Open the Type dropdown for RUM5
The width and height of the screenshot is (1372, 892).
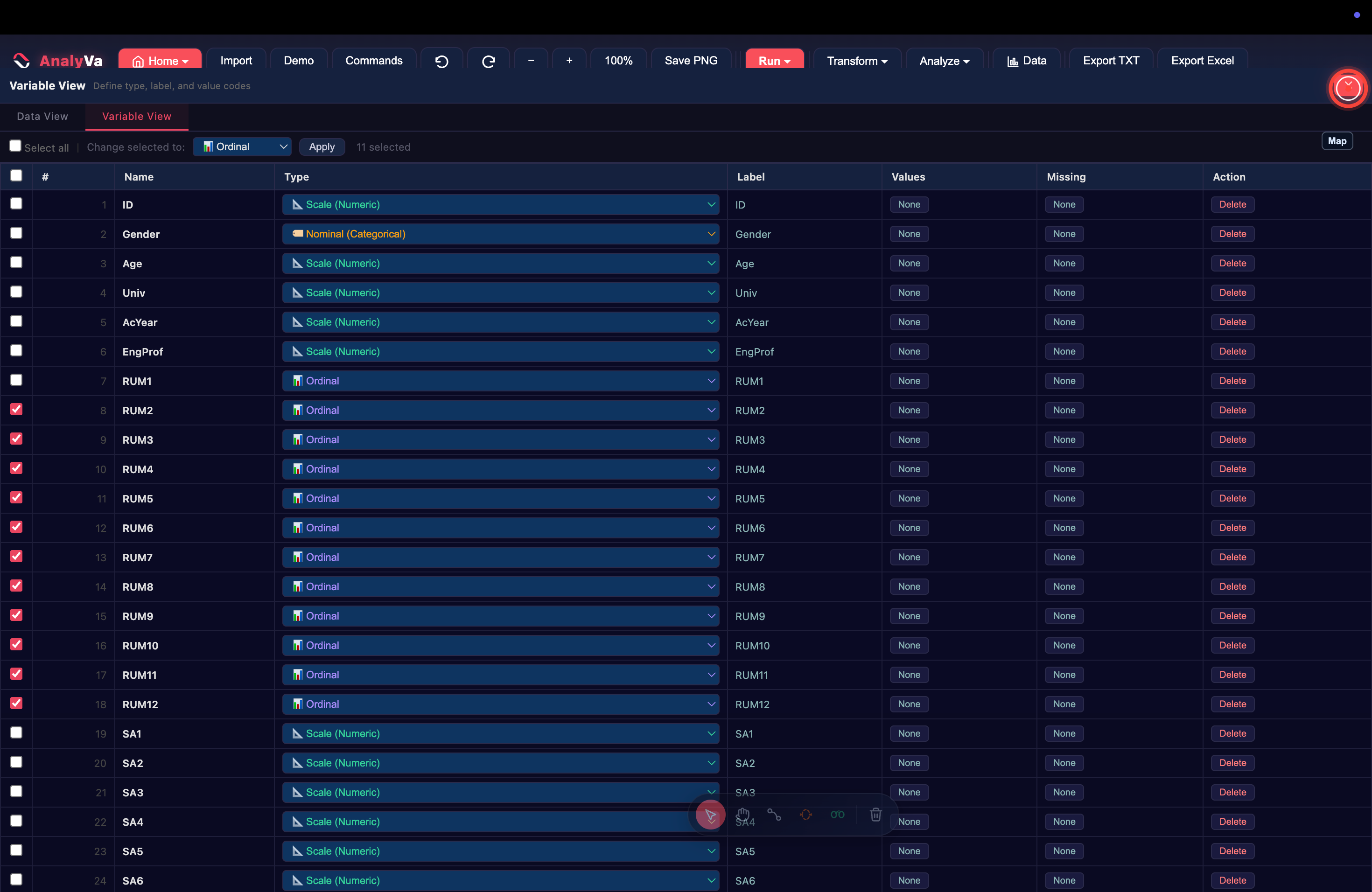tap(500, 498)
